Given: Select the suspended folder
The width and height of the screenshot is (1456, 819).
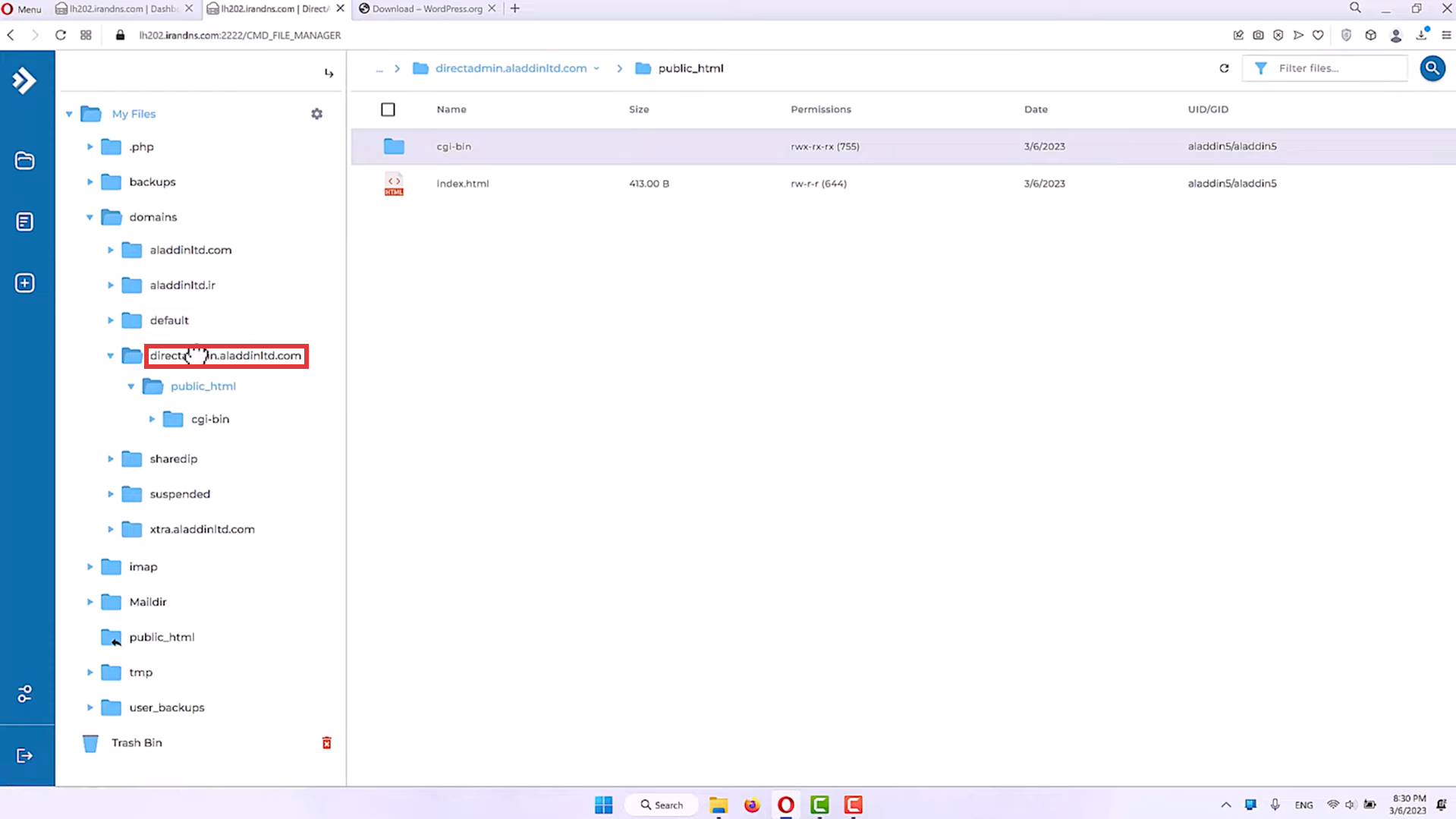Looking at the screenshot, I should pos(180,494).
